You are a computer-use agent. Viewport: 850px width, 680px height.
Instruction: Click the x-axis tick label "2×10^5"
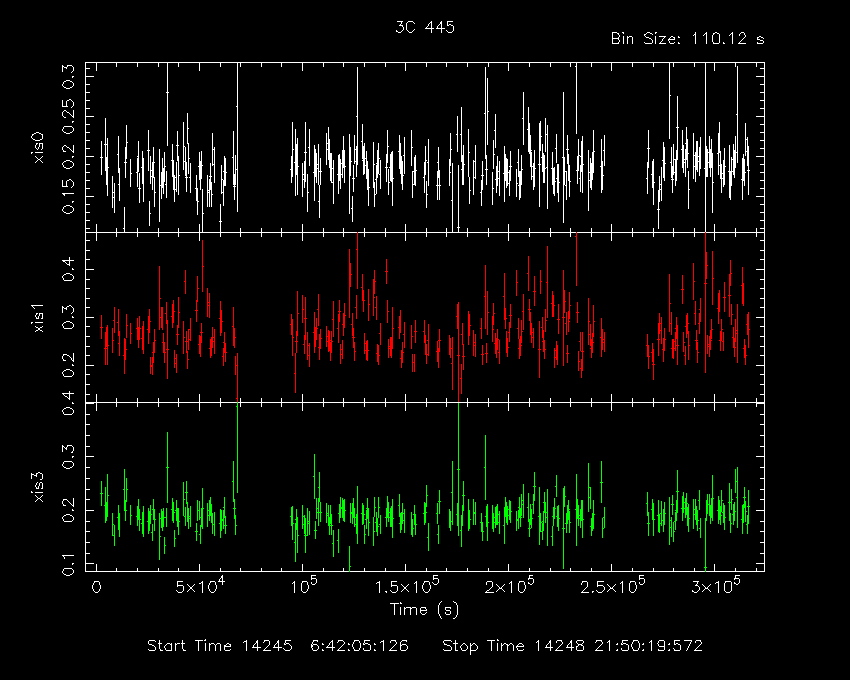[x=510, y=586]
